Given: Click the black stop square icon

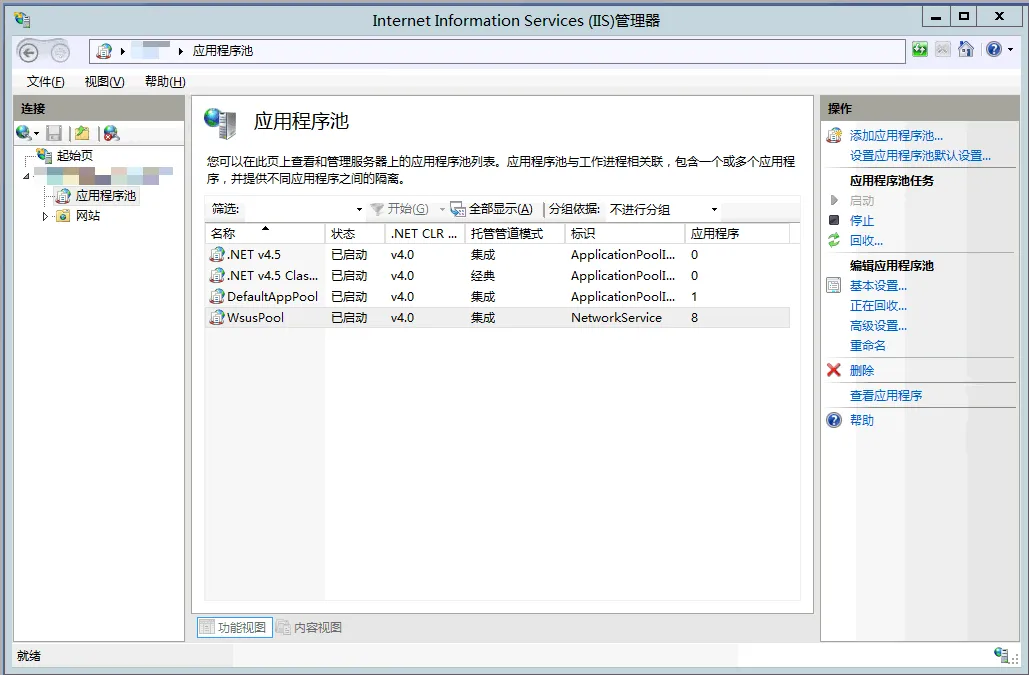Looking at the screenshot, I should pyautogui.click(x=834, y=220).
